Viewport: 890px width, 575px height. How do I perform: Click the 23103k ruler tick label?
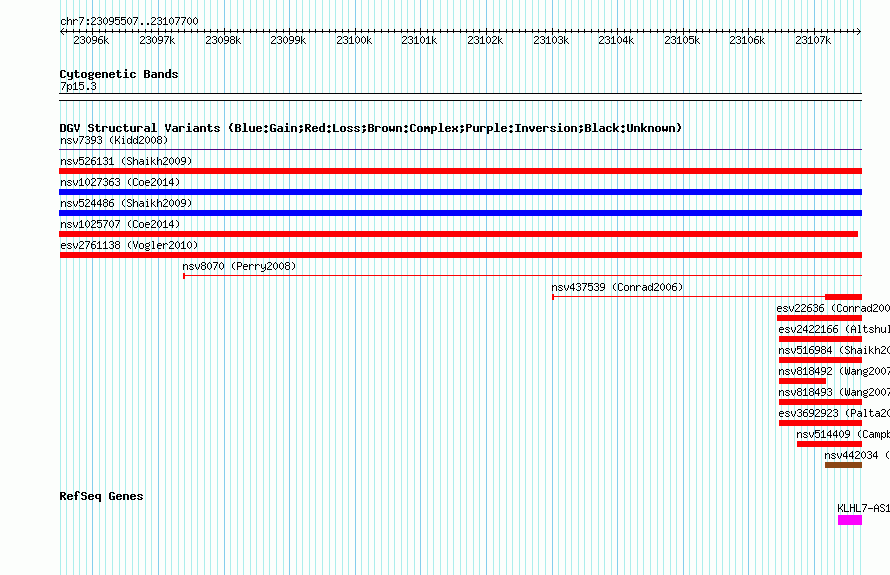(551, 40)
